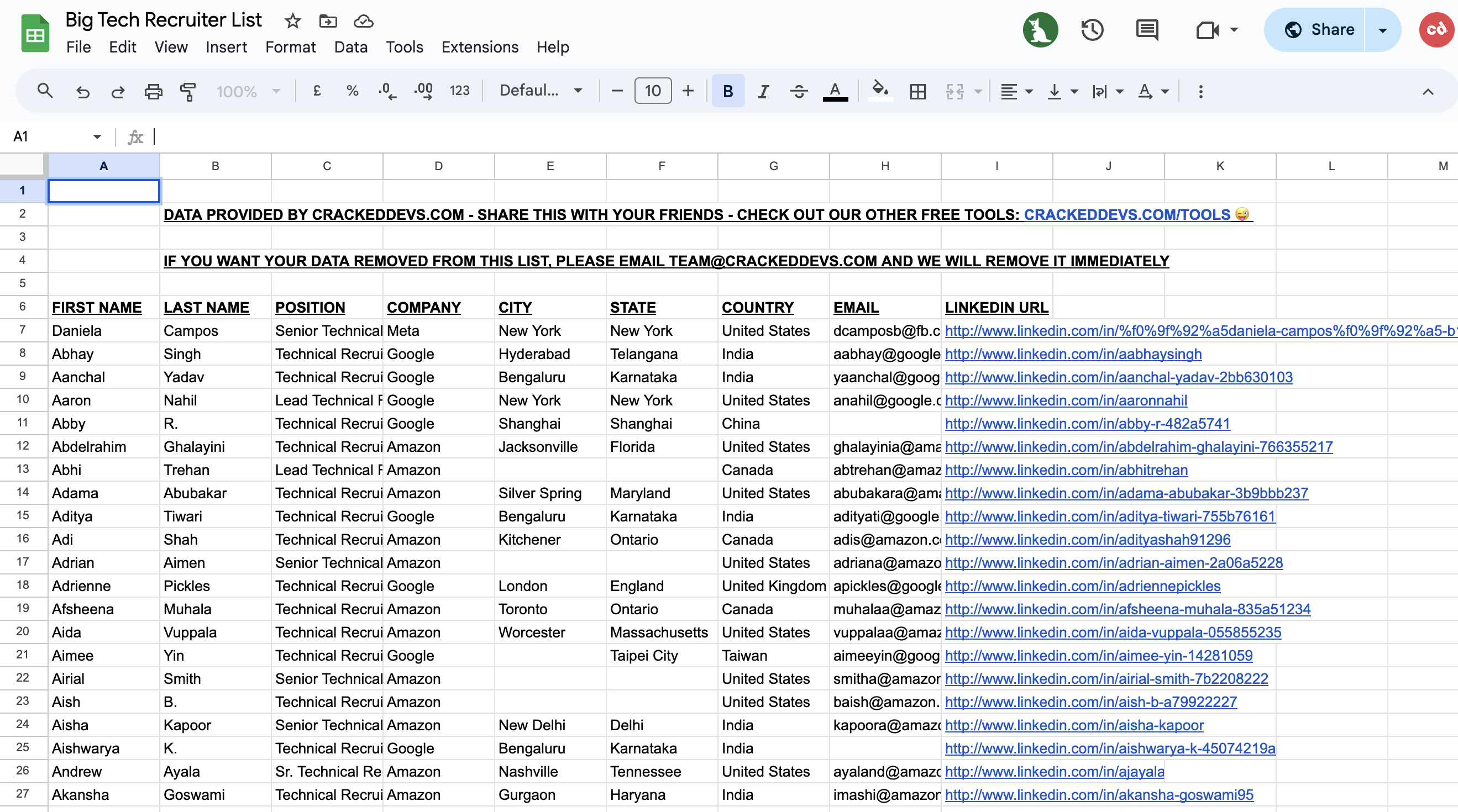Click the merge cells icon
This screenshot has height=812, width=1458.
[x=954, y=91]
